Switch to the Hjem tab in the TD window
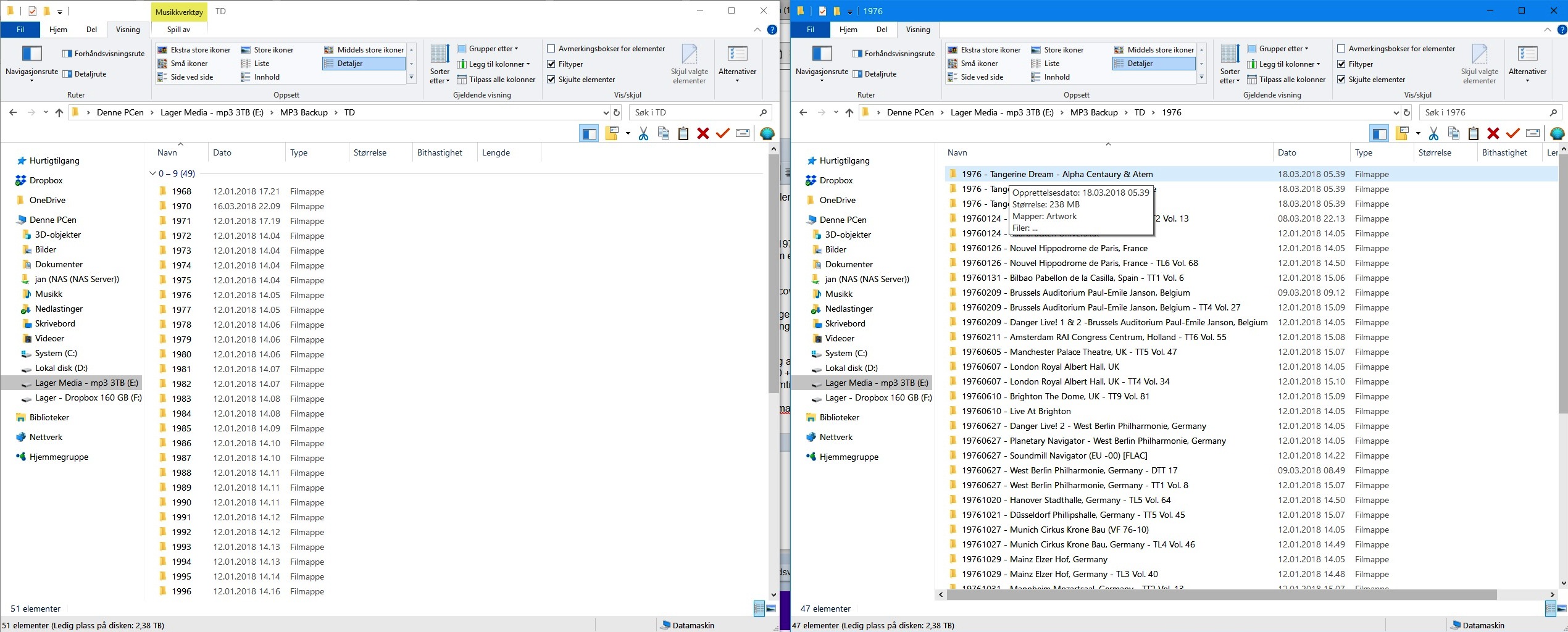The width and height of the screenshot is (1568, 632). 58,29
